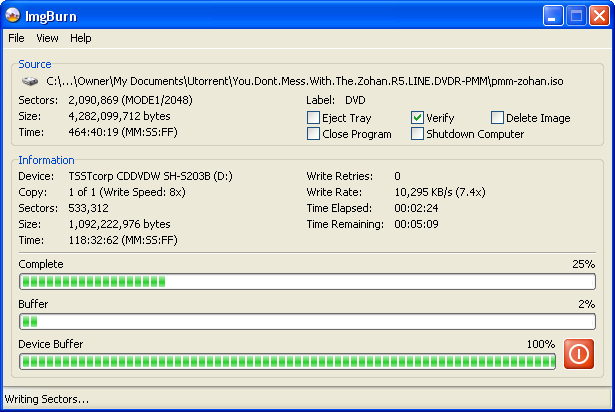
Task: Open the Help menu
Action: [x=81, y=38]
